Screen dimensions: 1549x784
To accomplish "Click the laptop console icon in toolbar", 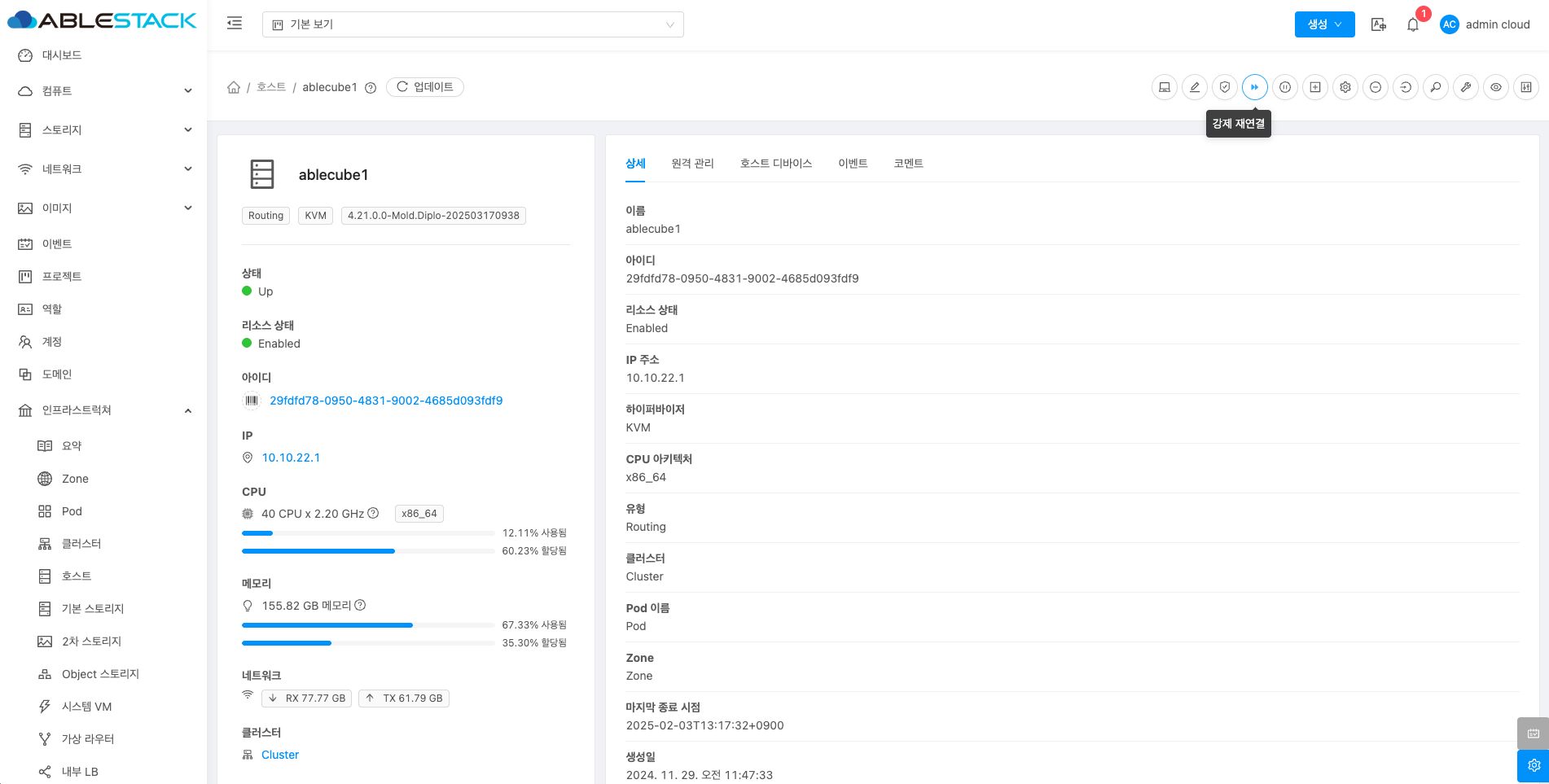I will pyautogui.click(x=1164, y=87).
